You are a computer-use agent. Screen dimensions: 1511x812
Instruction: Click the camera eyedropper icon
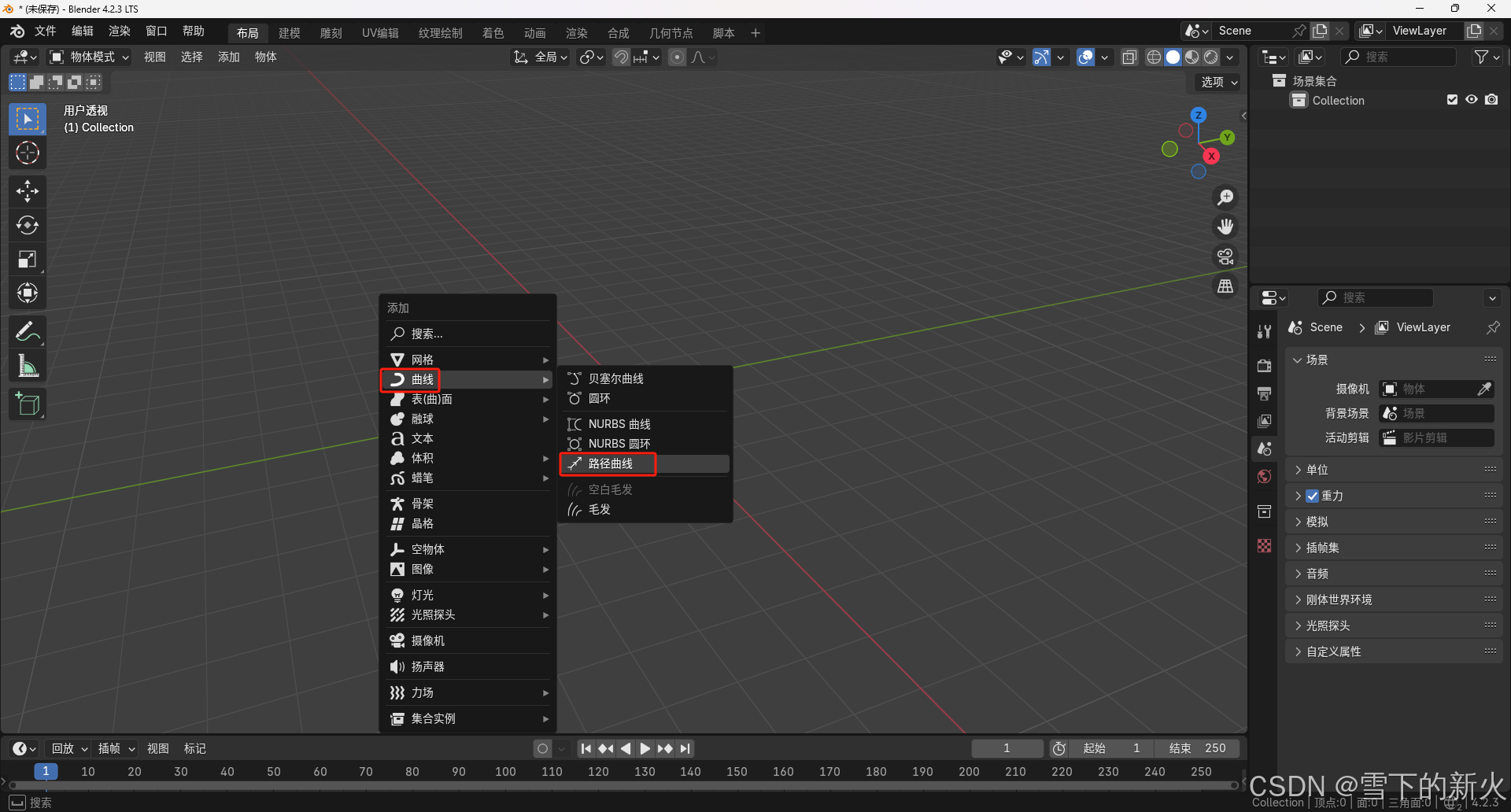coord(1483,389)
